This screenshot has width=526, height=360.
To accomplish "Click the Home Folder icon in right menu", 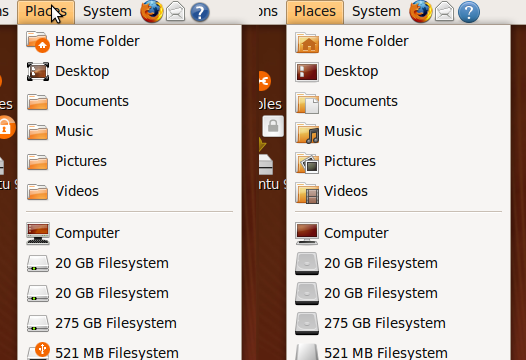I will 307,42.
